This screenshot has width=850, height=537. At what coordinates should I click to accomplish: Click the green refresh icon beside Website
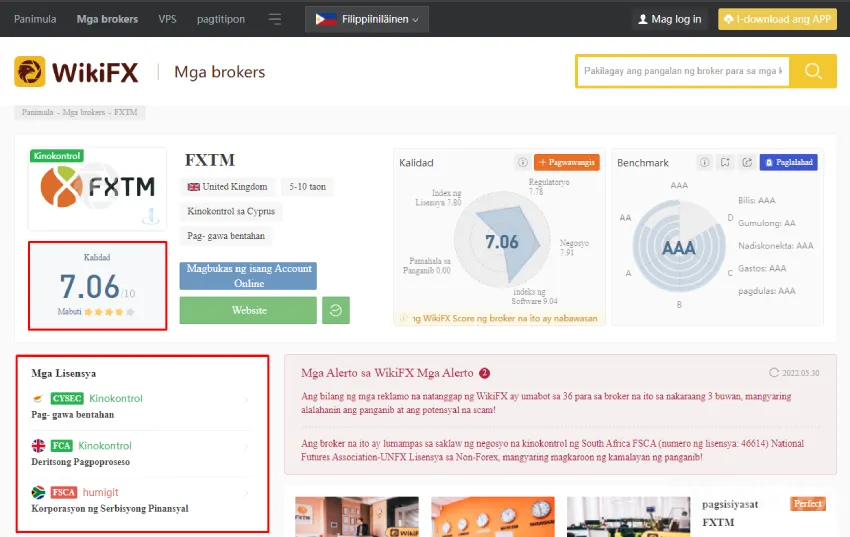coord(336,310)
